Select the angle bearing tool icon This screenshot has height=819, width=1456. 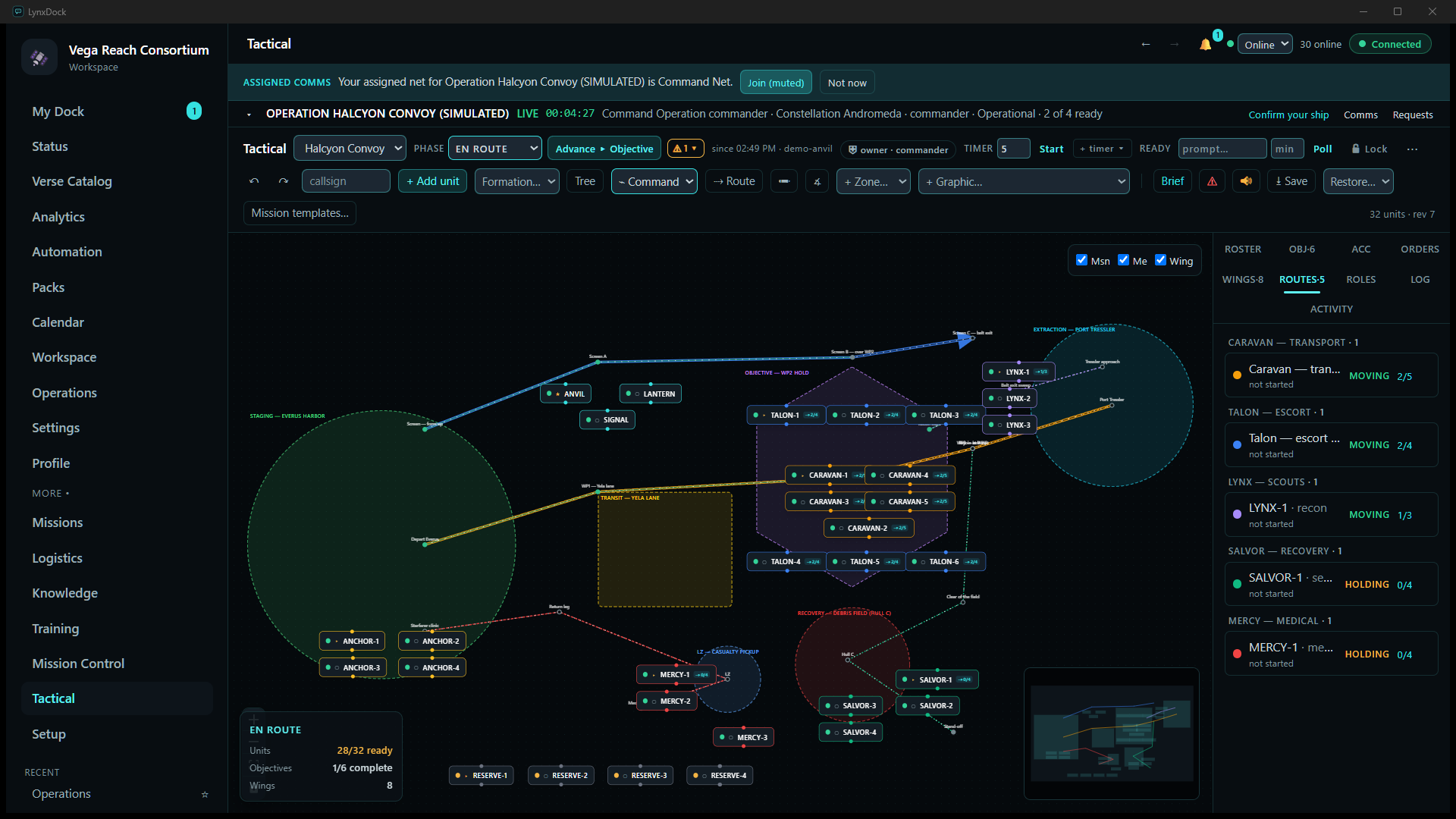coord(817,181)
